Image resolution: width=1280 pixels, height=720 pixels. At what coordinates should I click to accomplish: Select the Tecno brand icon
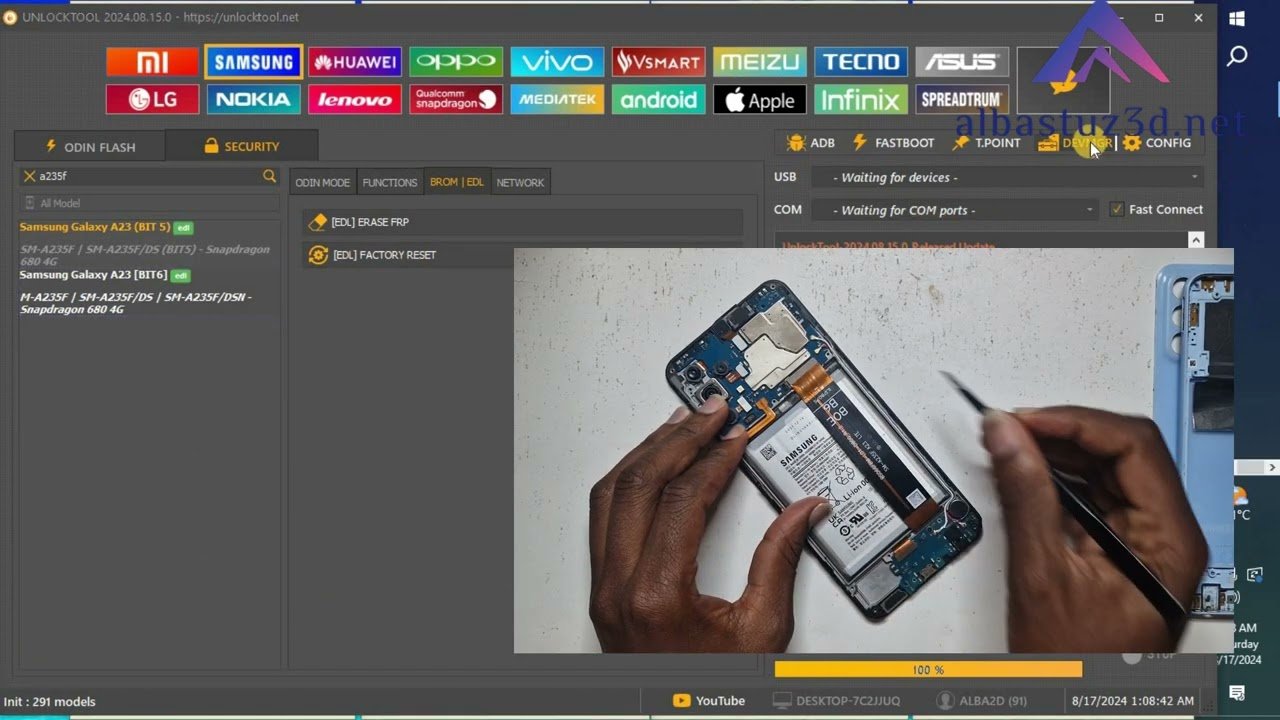[861, 62]
